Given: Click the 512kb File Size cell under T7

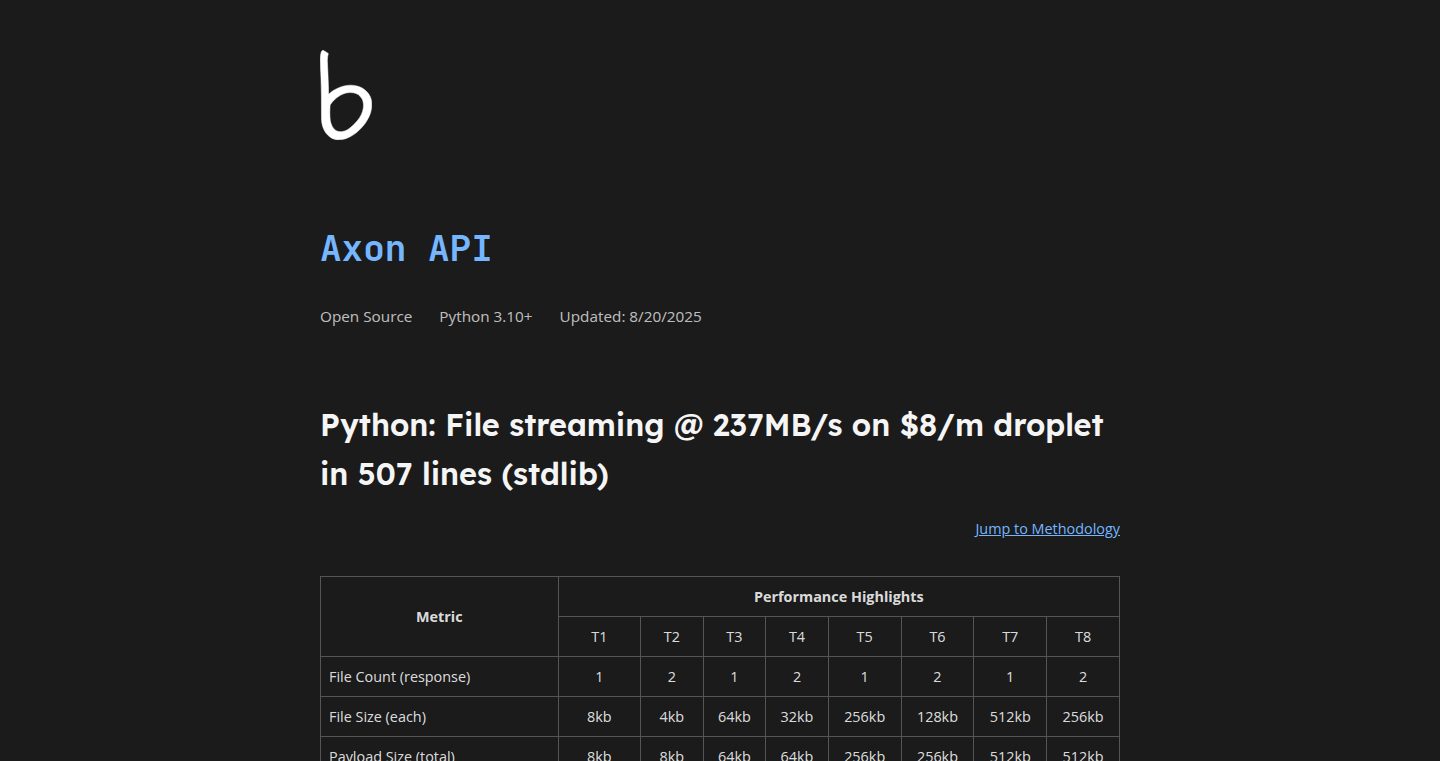Looking at the screenshot, I should 1010,717.
